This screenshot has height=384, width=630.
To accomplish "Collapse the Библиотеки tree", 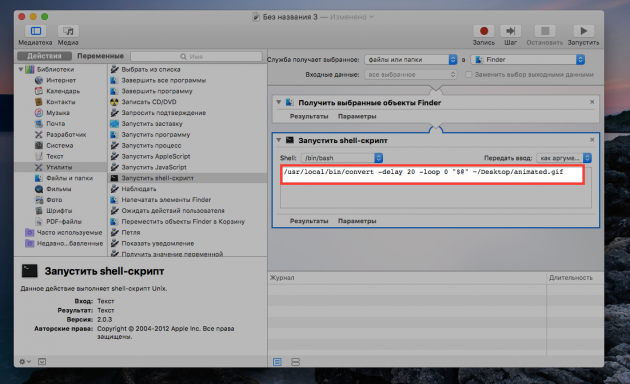I will 21,69.
